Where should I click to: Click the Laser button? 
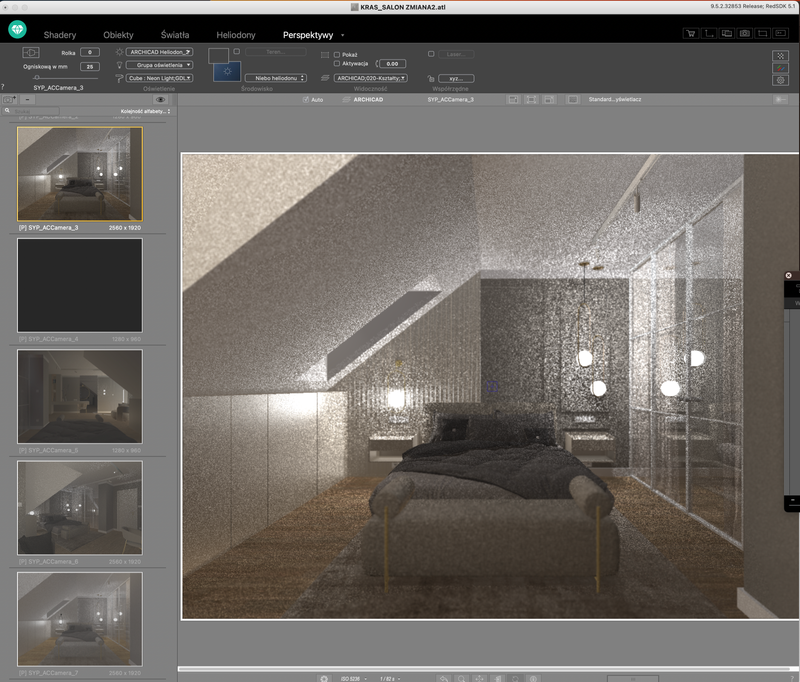(x=456, y=54)
